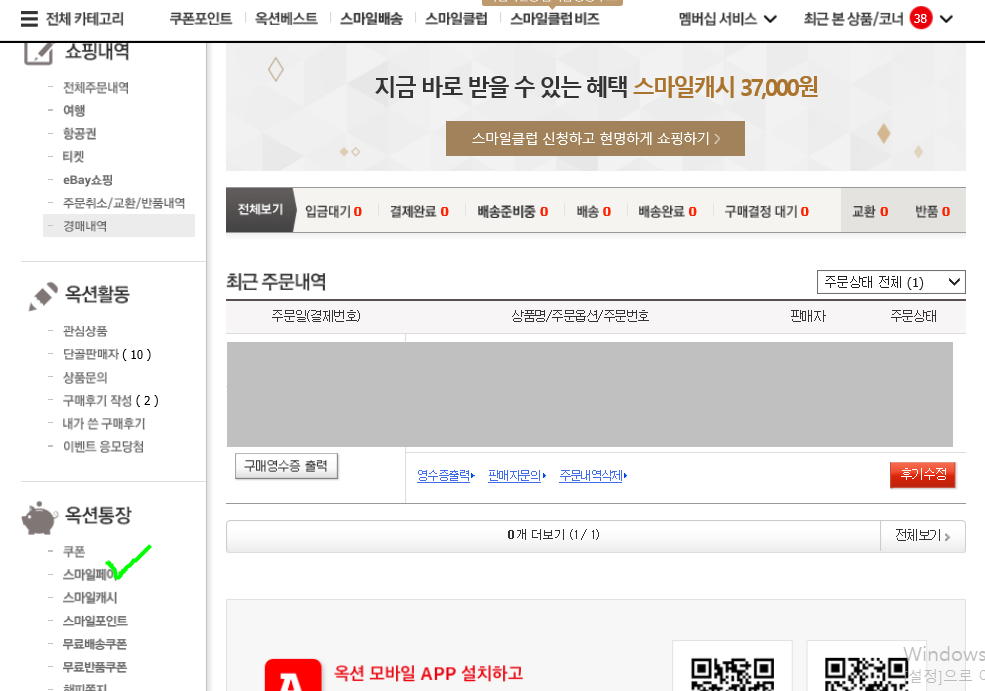The height and width of the screenshot is (691, 985).
Task: Select the 배송 0 tab
Action: (x=594, y=212)
